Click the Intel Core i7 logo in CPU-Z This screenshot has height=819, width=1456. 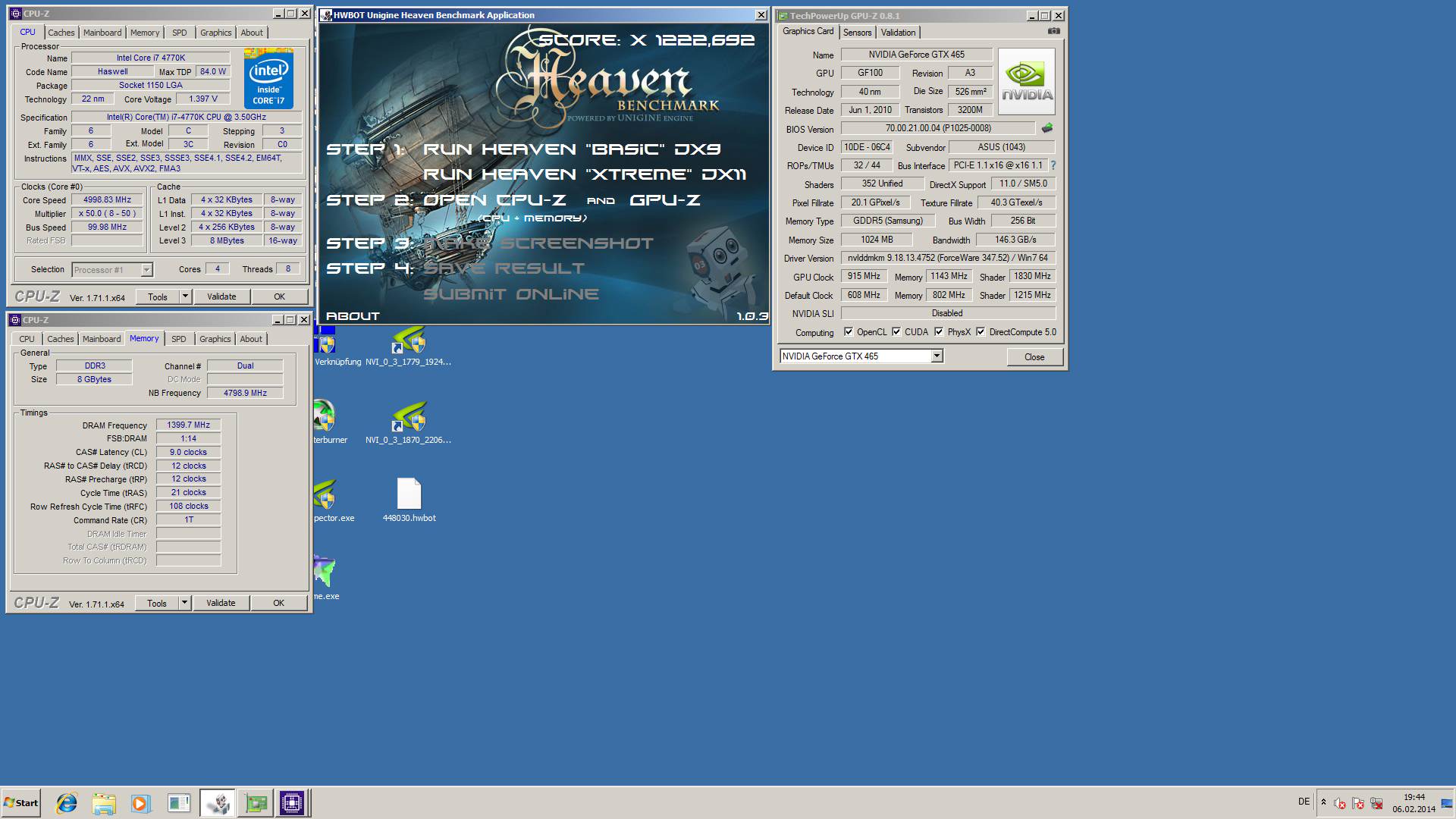(x=268, y=79)
